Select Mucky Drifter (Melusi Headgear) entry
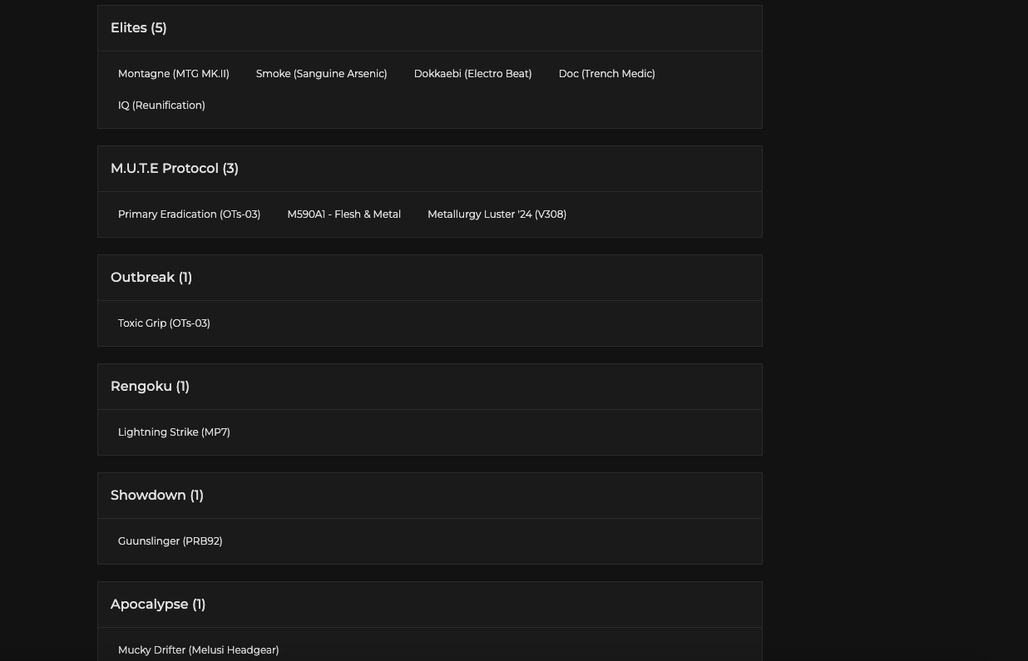This screenshot has width=1028, height=661. (198, 649)
